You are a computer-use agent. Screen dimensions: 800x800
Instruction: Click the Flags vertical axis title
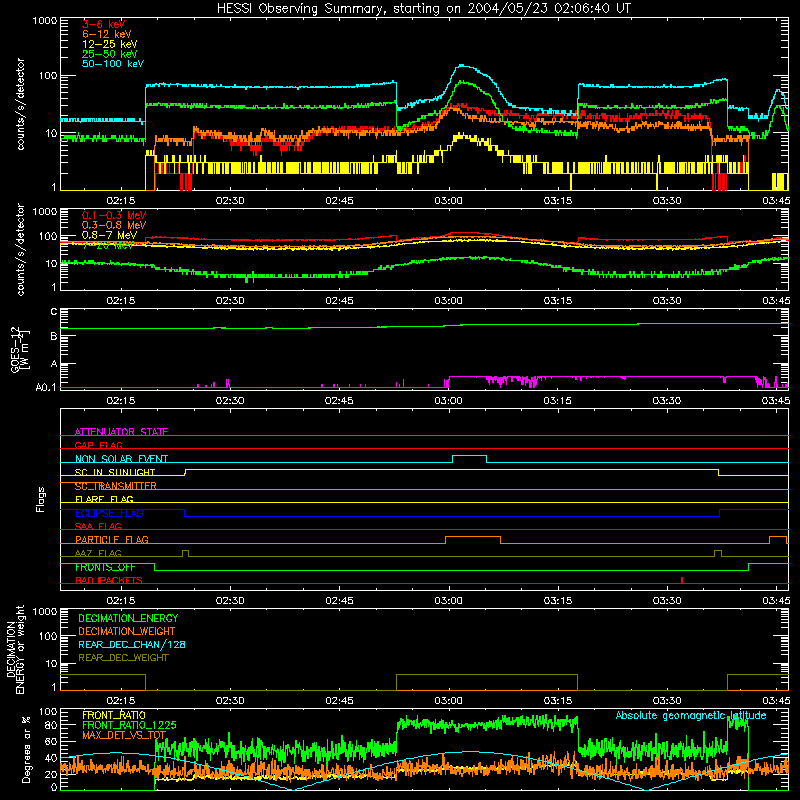tap(41, 499)
